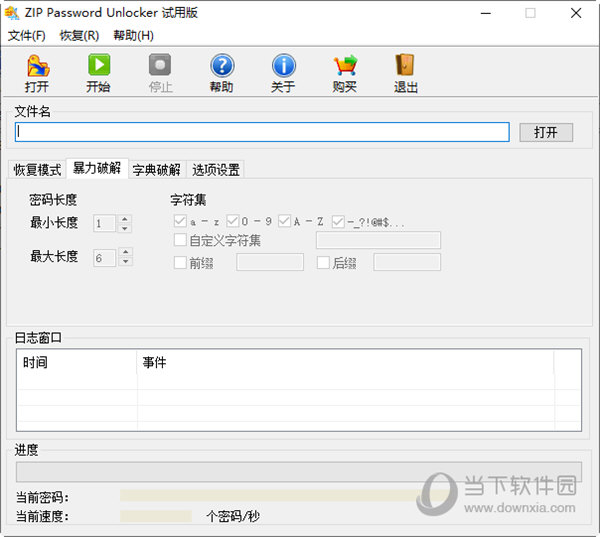Image resolution: width=600 pixels, height=537 pixels.
Task: Start recovery with the 开始 play icon
Action: (x=99, y=65)
